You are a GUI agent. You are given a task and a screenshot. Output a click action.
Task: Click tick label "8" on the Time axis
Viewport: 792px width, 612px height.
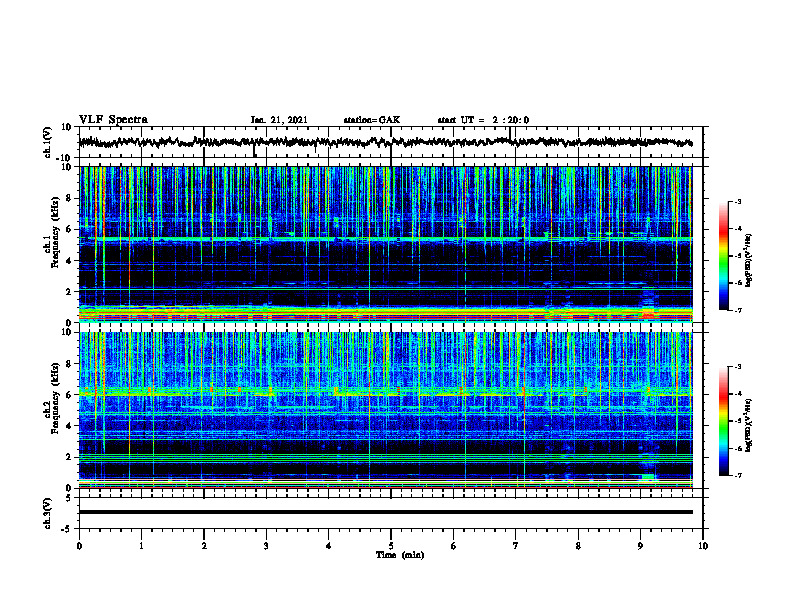pyautogui.click(x=578, y=546)
